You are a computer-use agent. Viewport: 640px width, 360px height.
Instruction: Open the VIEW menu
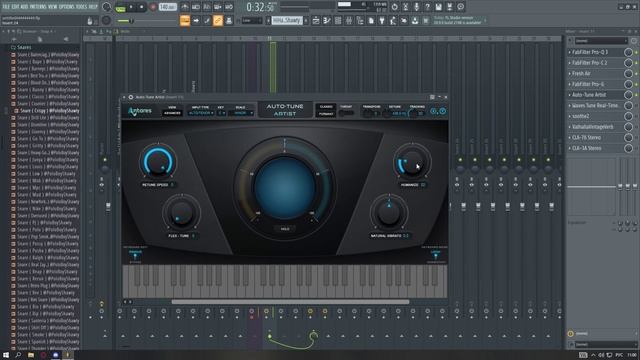coord(53,7)
